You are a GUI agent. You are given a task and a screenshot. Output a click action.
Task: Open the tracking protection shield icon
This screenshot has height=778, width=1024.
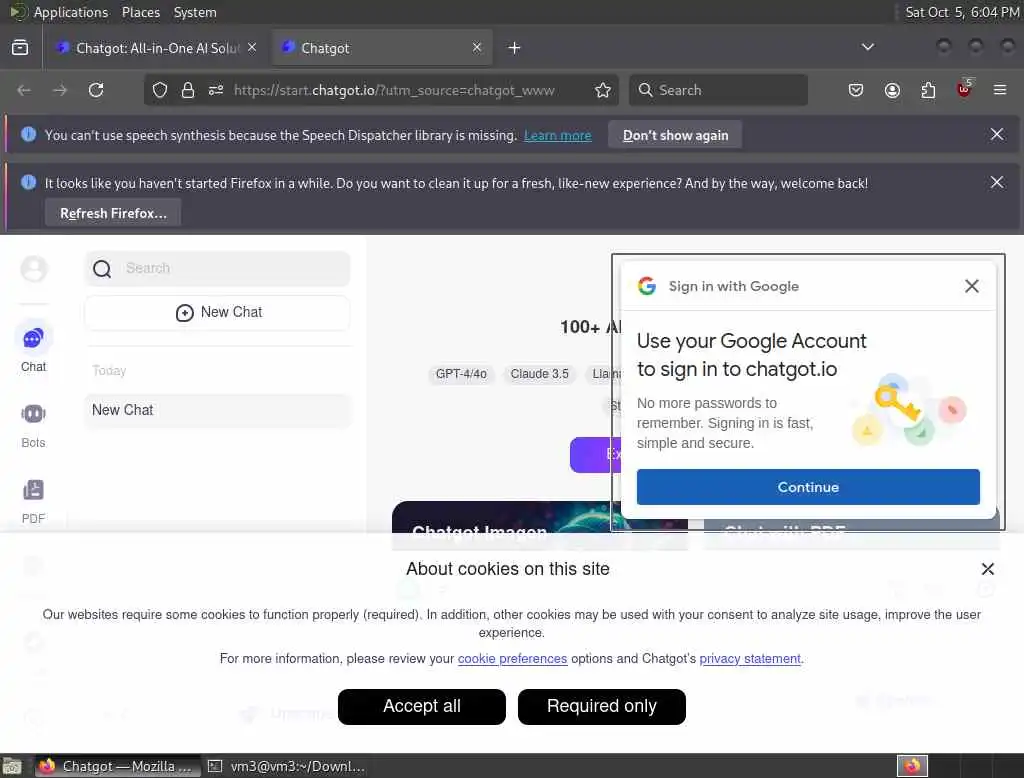coord(160,90)
